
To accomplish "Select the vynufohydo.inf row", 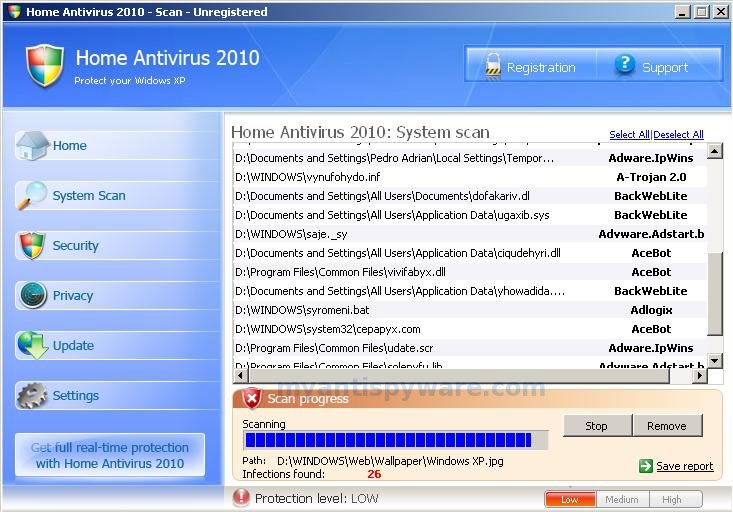I will coord(470,177).
